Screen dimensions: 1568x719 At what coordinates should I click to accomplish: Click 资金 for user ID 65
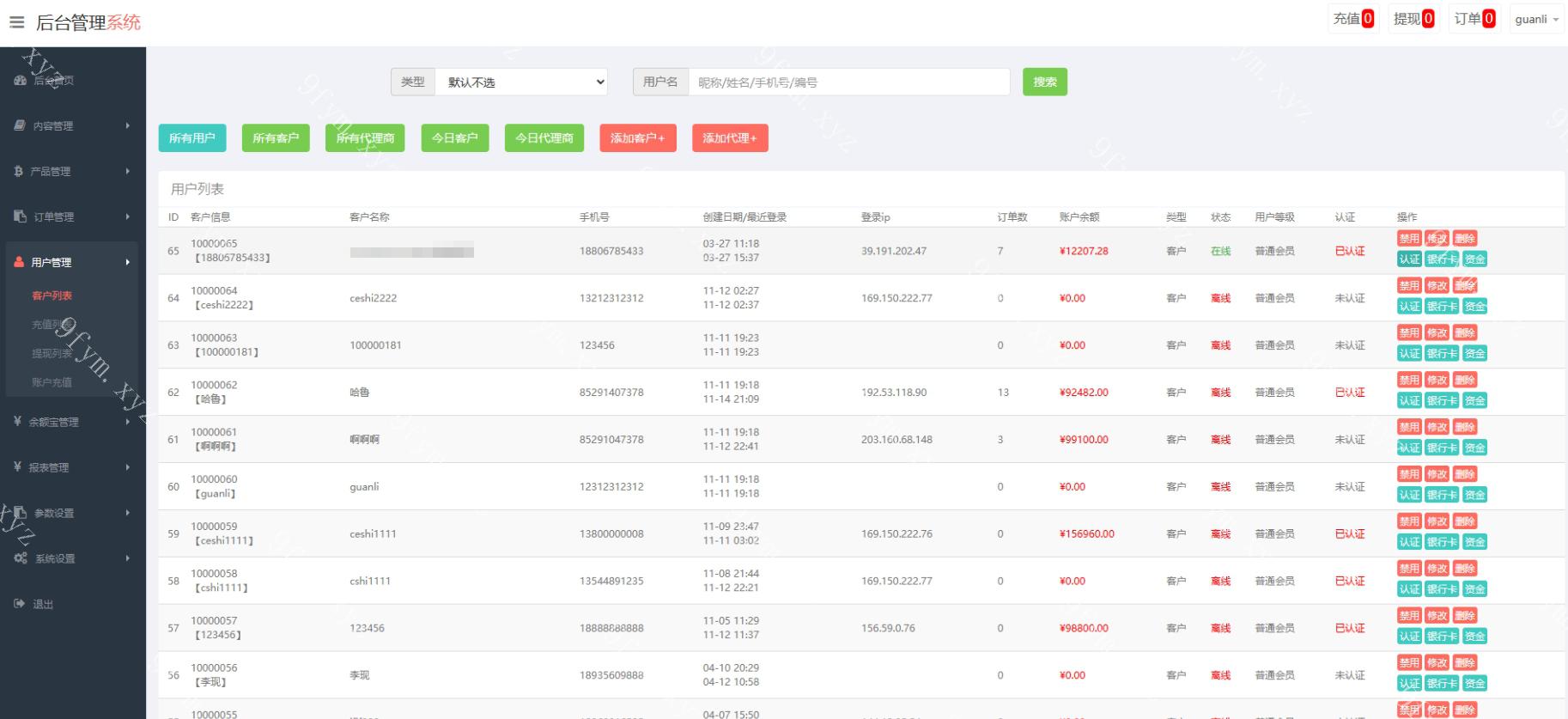pyautogui.click(x=1475, y=259)
